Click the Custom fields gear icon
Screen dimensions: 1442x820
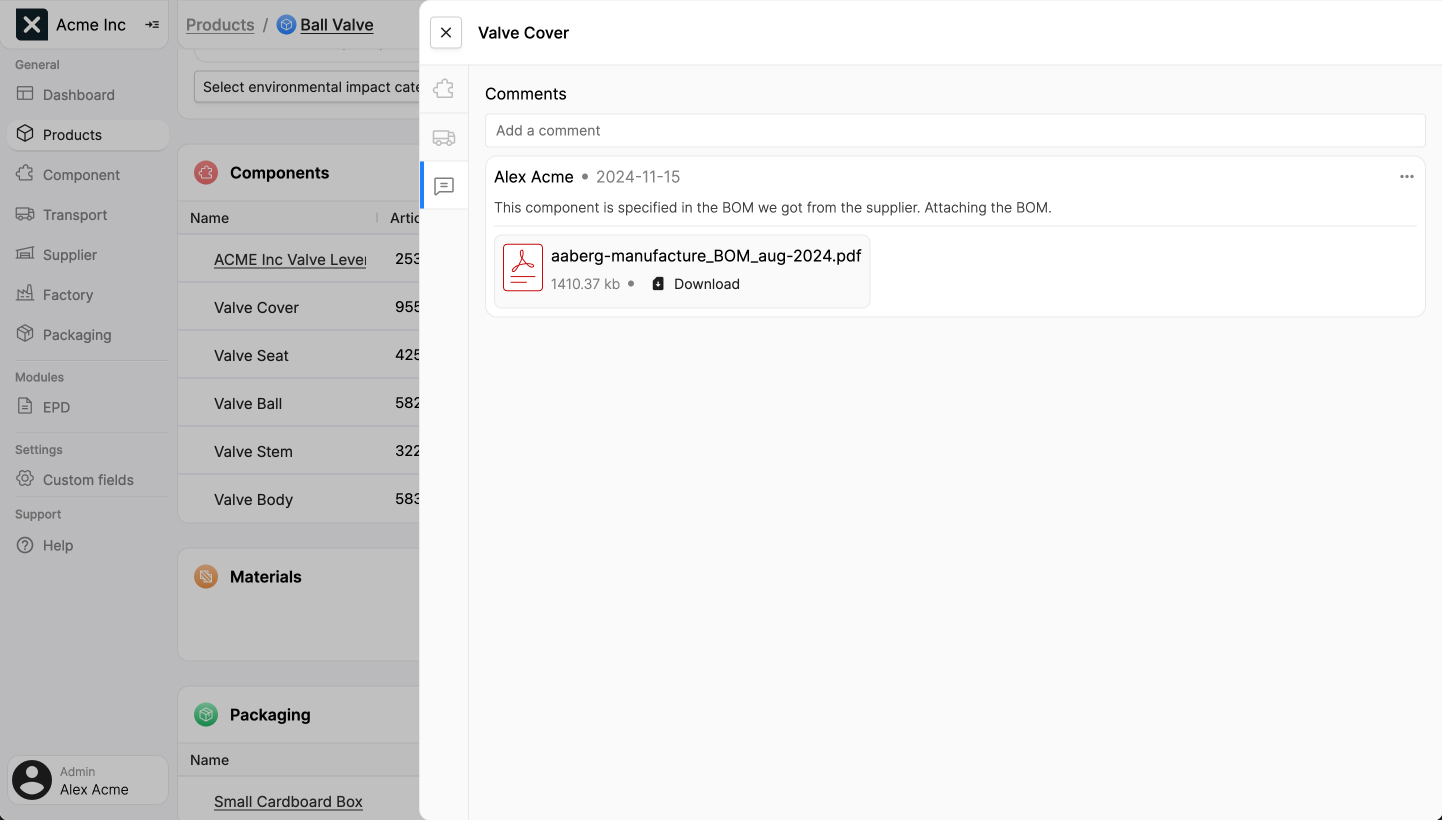click(24, 479)
